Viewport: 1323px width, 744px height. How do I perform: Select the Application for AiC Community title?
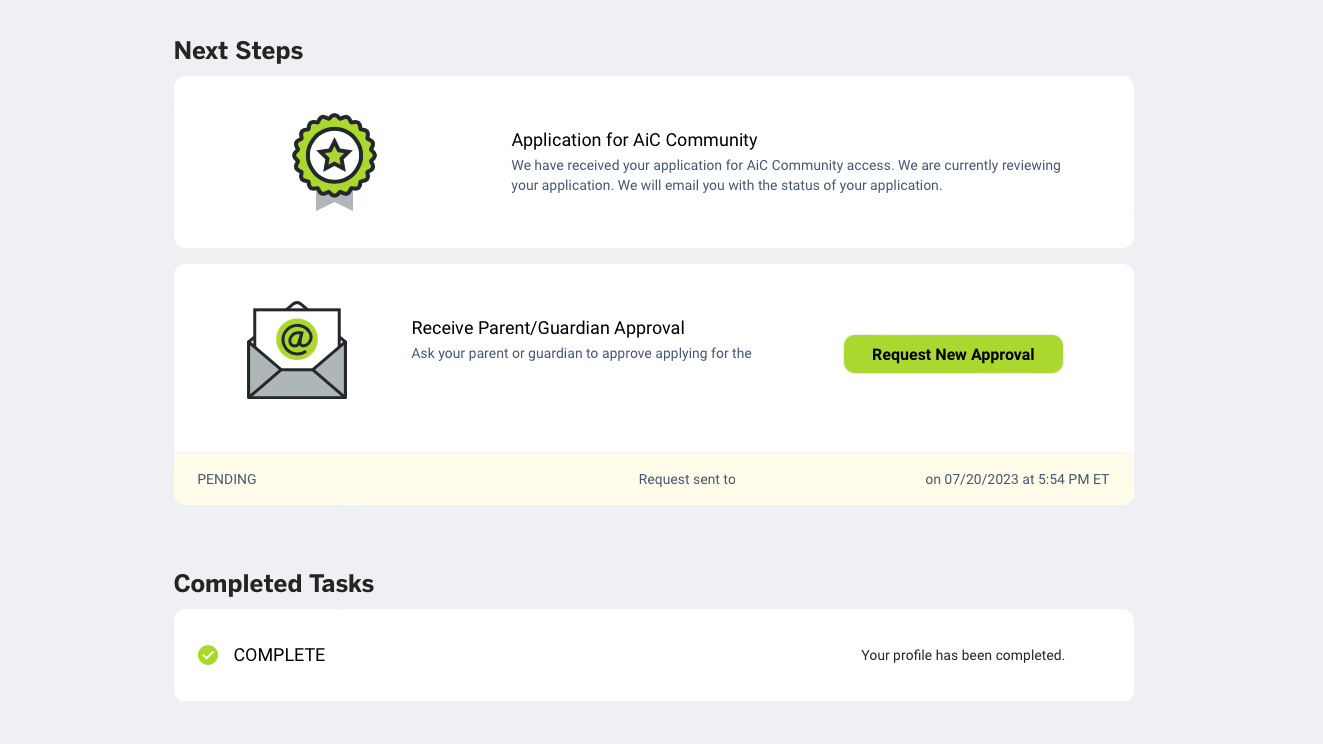634,140
